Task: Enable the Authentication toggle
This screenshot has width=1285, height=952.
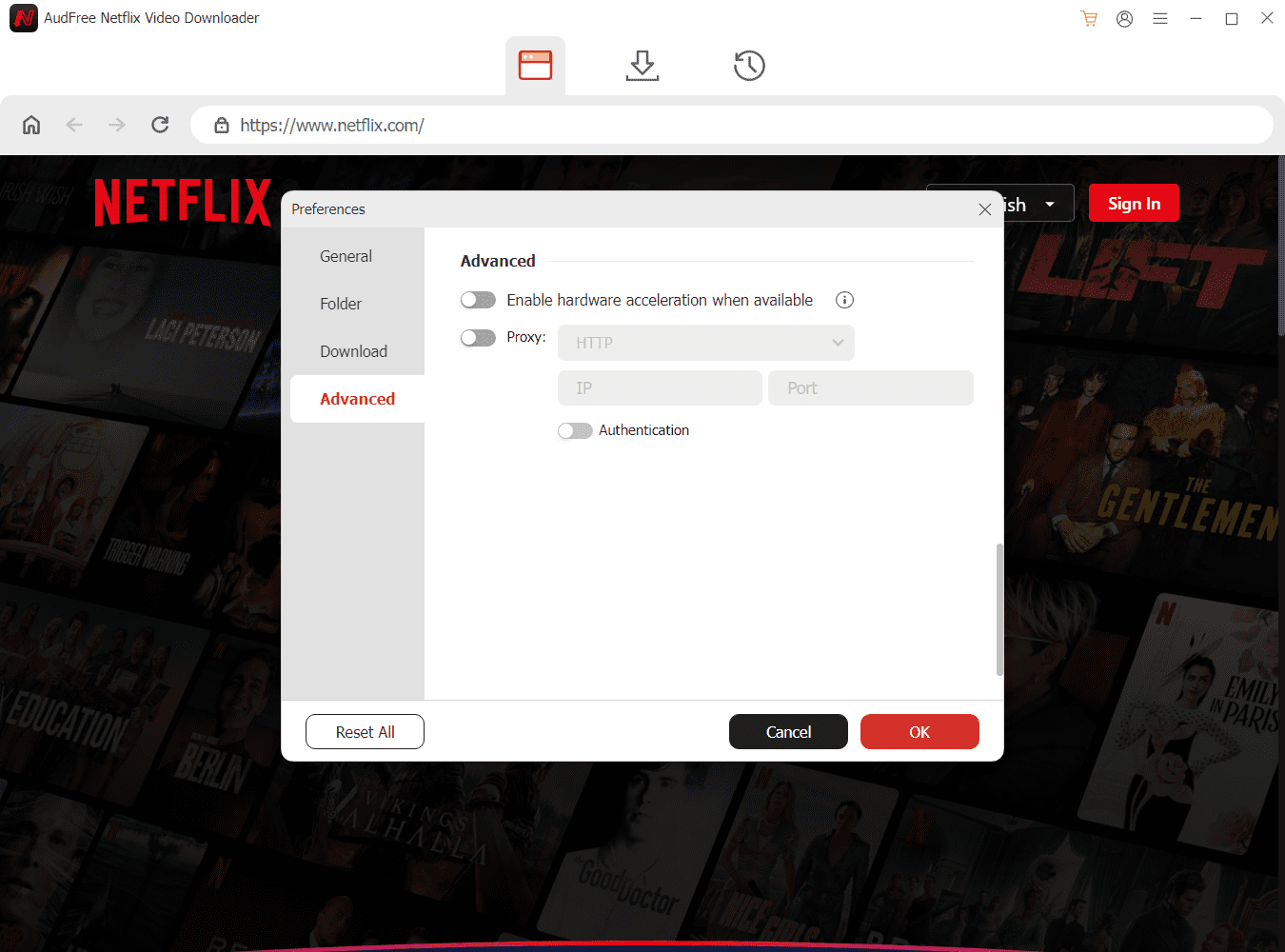Action: point(575,430)
